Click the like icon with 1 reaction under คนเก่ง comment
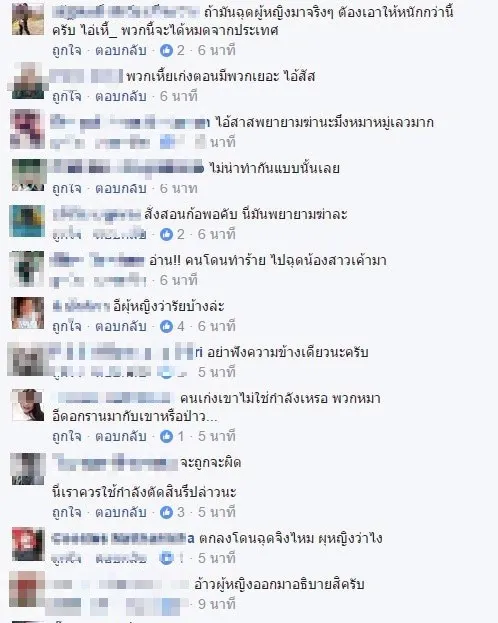 click(x=167, y=436)
